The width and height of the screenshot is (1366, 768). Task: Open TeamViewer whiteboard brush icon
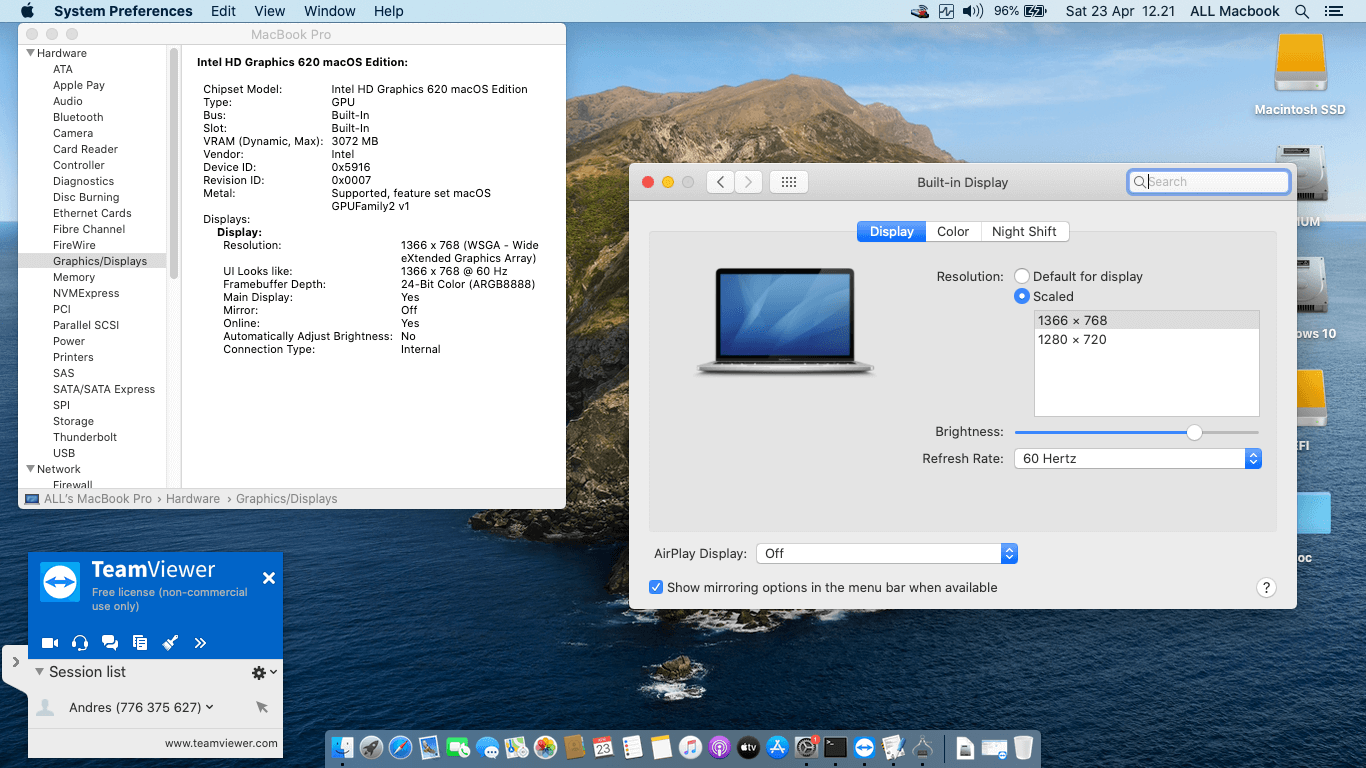coord(170,643)
